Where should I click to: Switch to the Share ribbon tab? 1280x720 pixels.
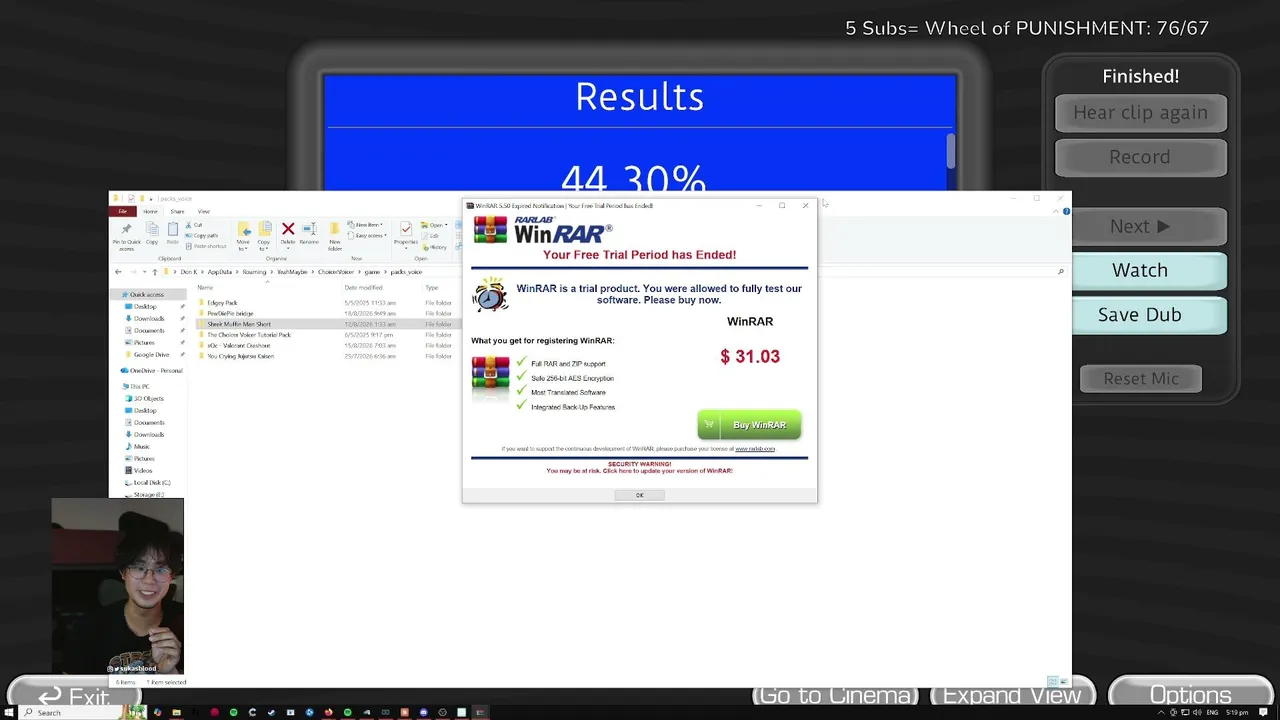coord(177,211)
